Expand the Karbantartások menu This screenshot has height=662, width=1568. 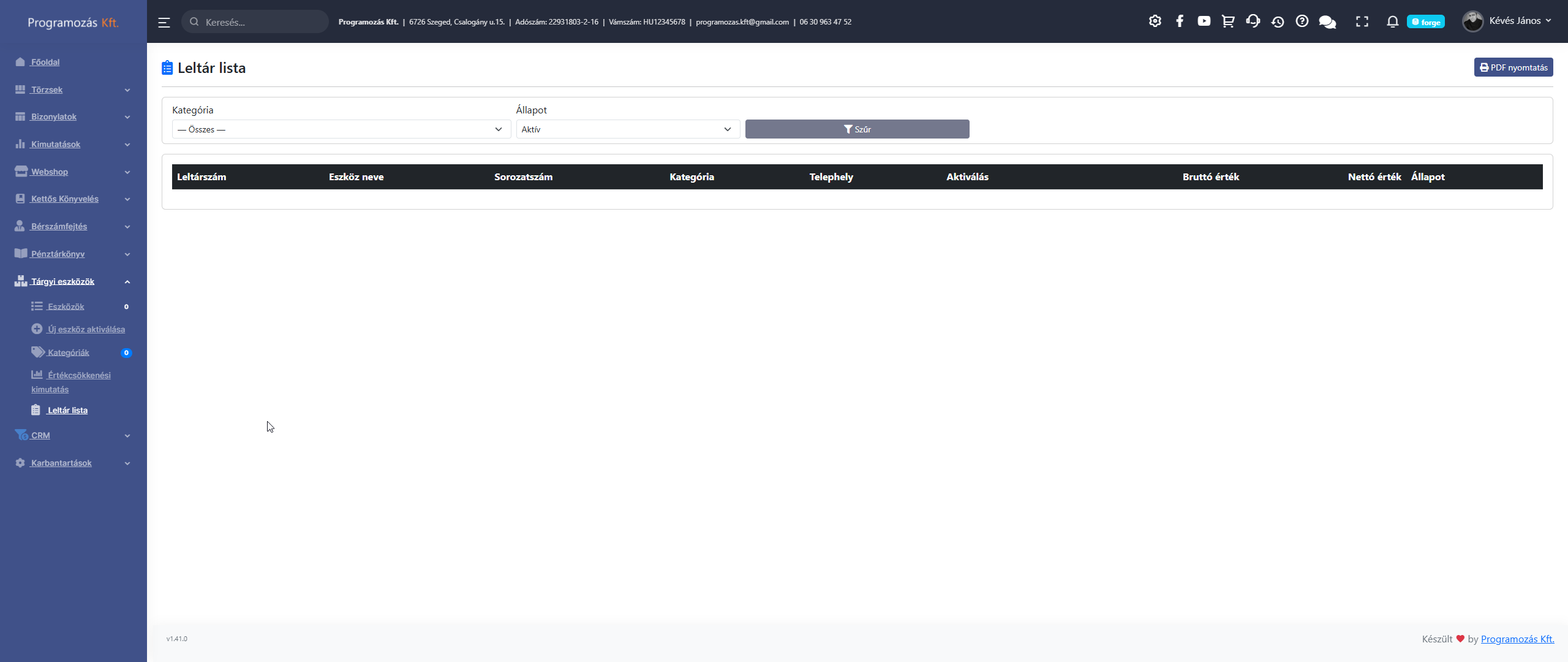(x=73, y=463)
